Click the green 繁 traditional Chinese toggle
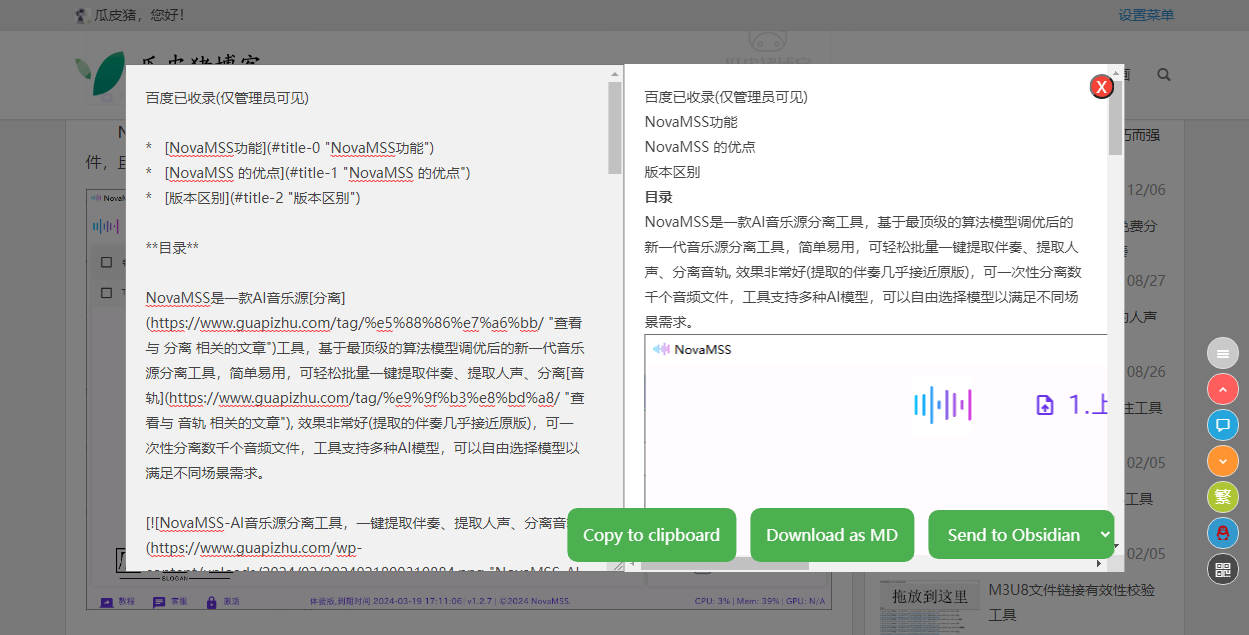 pyautogui.click(x=1223, y=497)
